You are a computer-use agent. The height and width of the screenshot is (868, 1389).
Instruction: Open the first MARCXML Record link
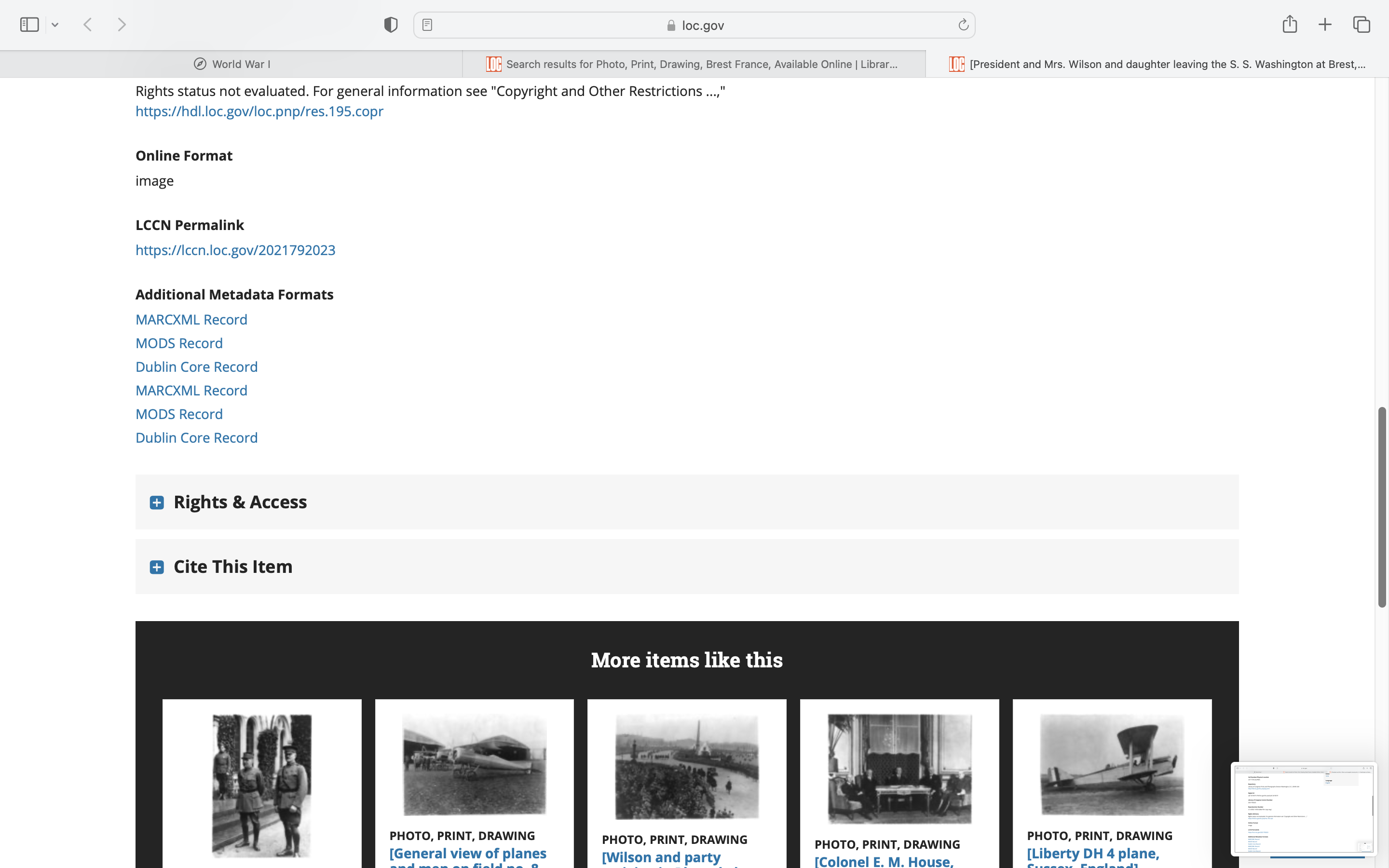coord(191,320)
